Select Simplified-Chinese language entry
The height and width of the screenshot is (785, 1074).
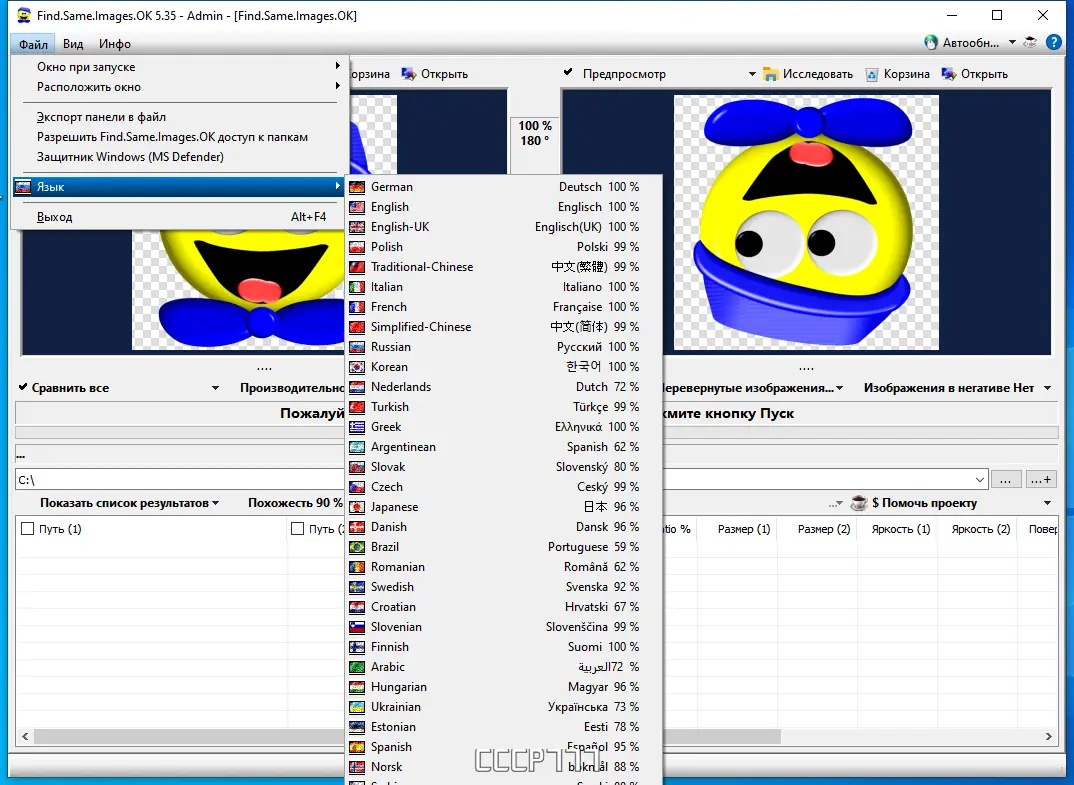tap(503, 327)
